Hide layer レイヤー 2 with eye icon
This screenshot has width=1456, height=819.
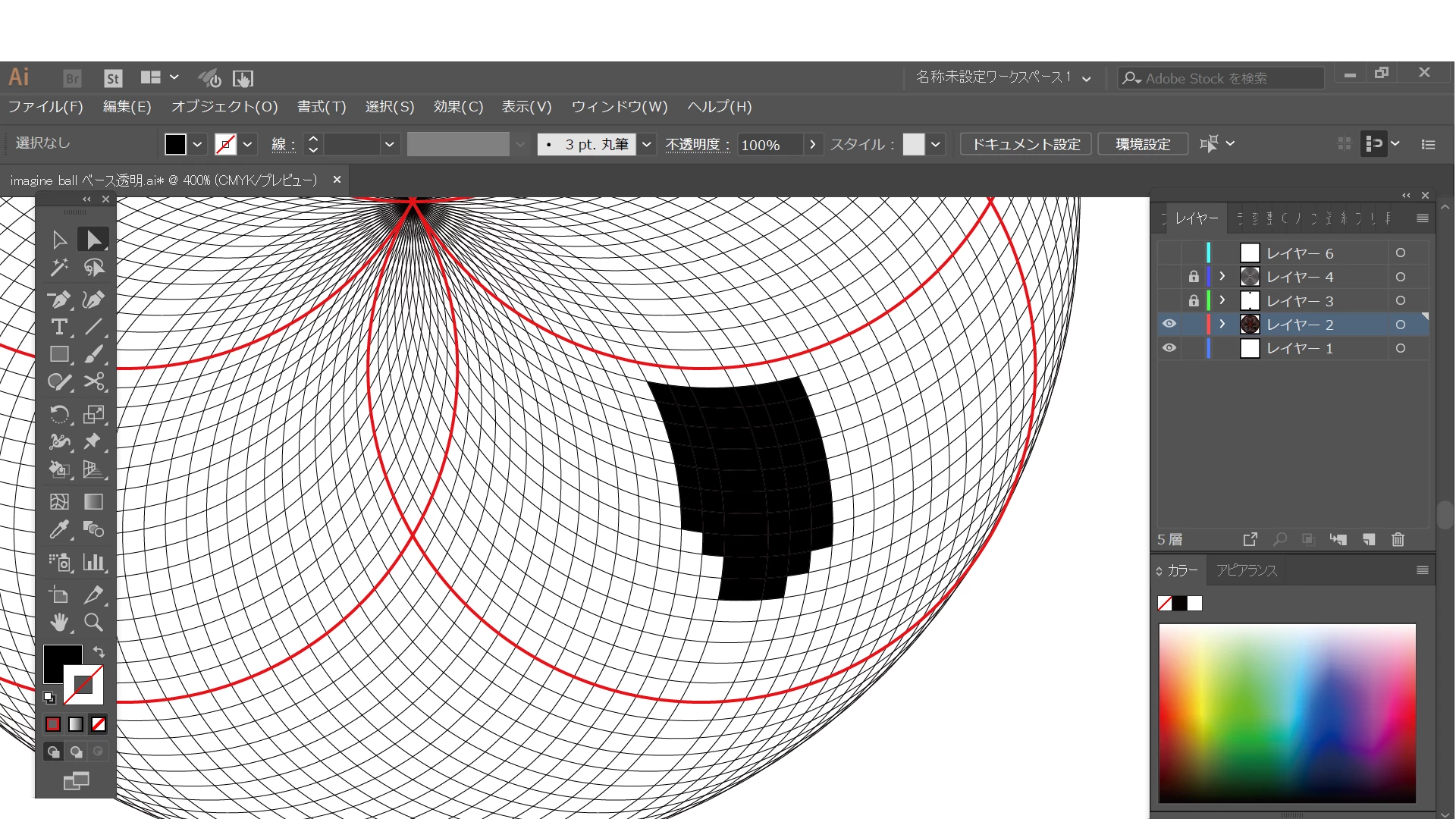point(1169,324)
